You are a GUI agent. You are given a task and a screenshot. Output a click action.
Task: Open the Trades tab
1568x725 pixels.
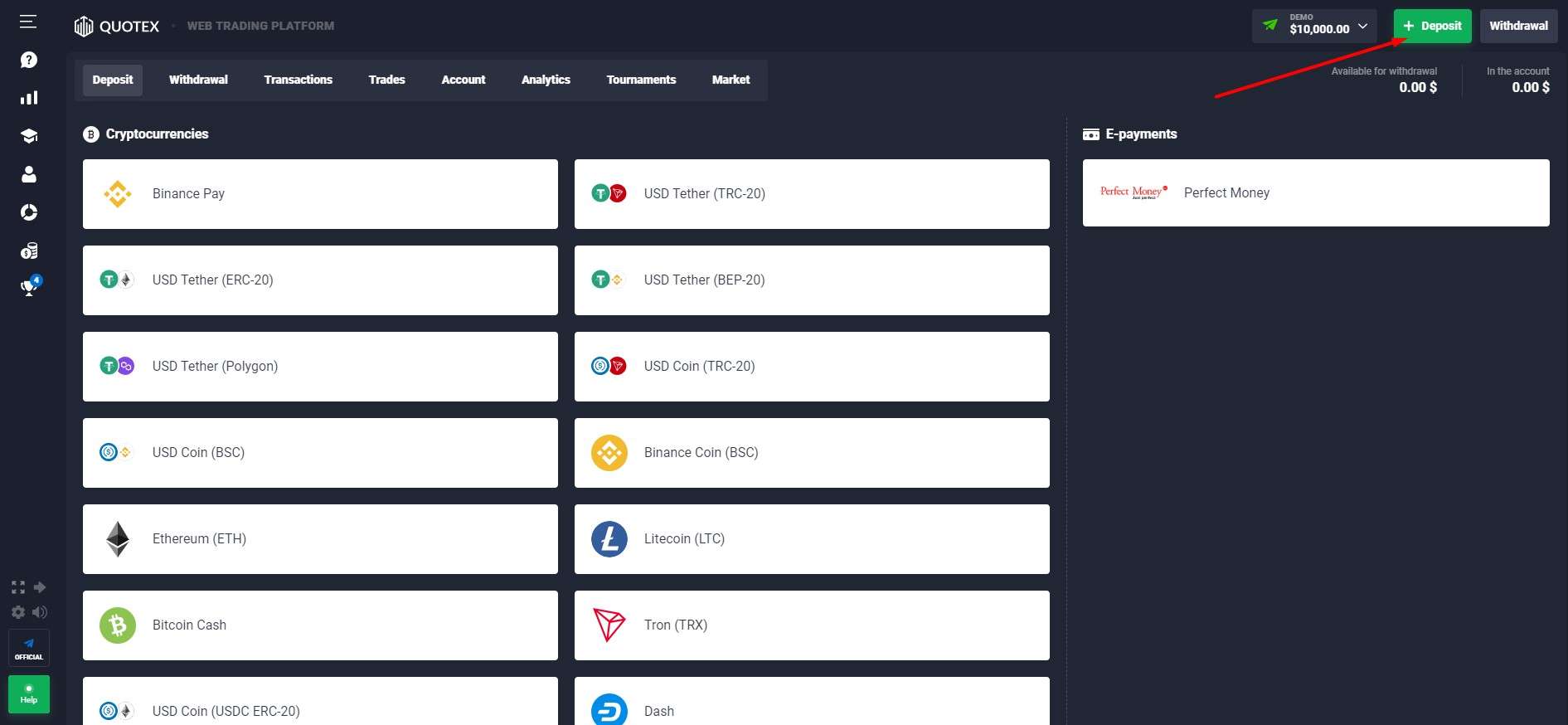click(387, 80)
